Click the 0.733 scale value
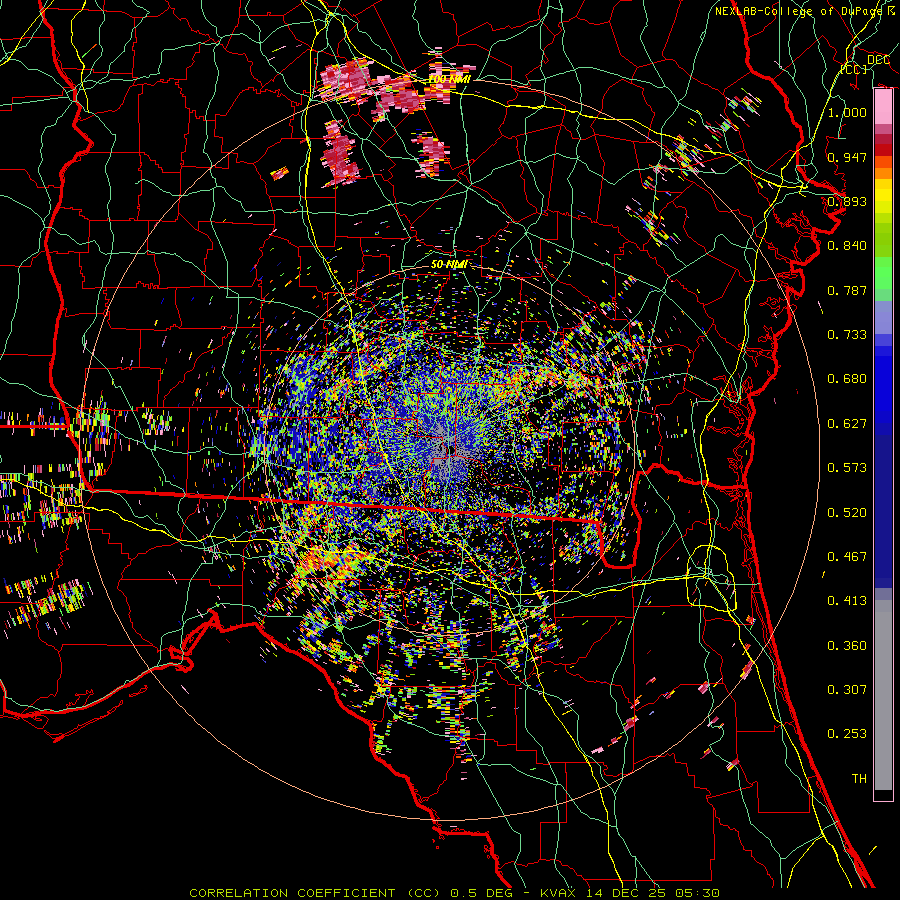This screenshot has height=900, width=900. (847, 335)
